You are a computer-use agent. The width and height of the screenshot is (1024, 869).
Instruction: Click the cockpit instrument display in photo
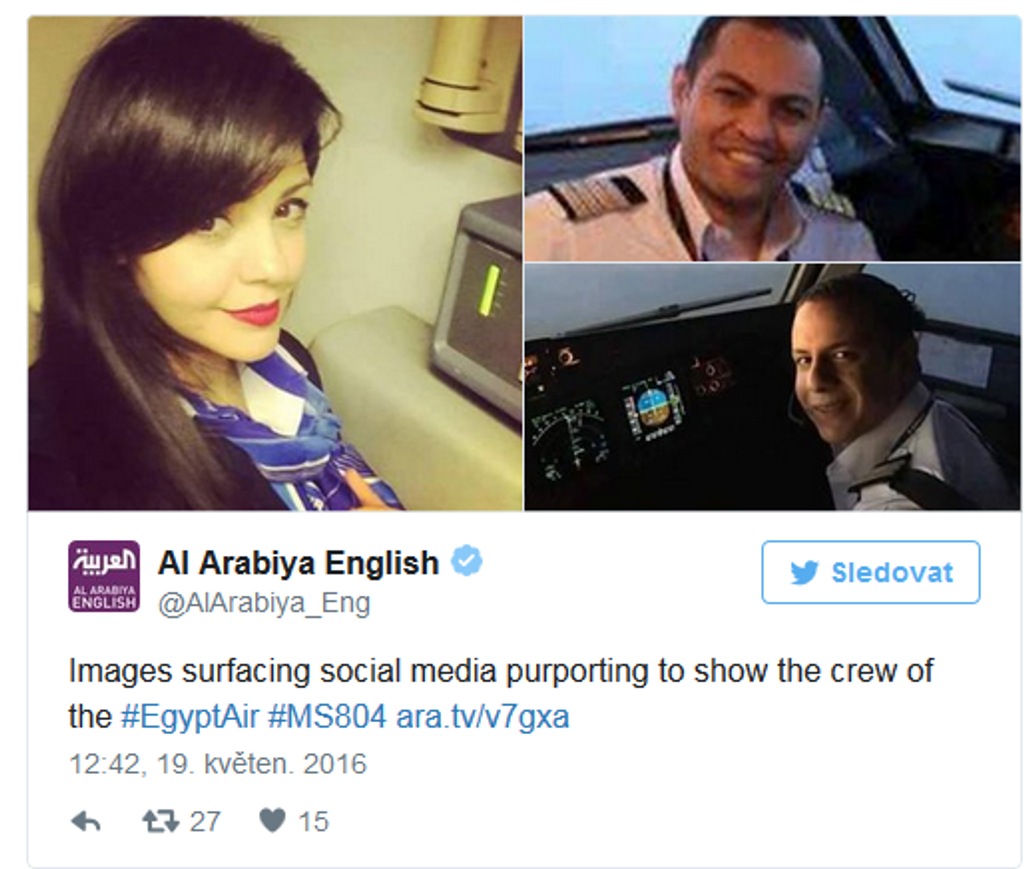pyautogui.click(x=652, y=407)
